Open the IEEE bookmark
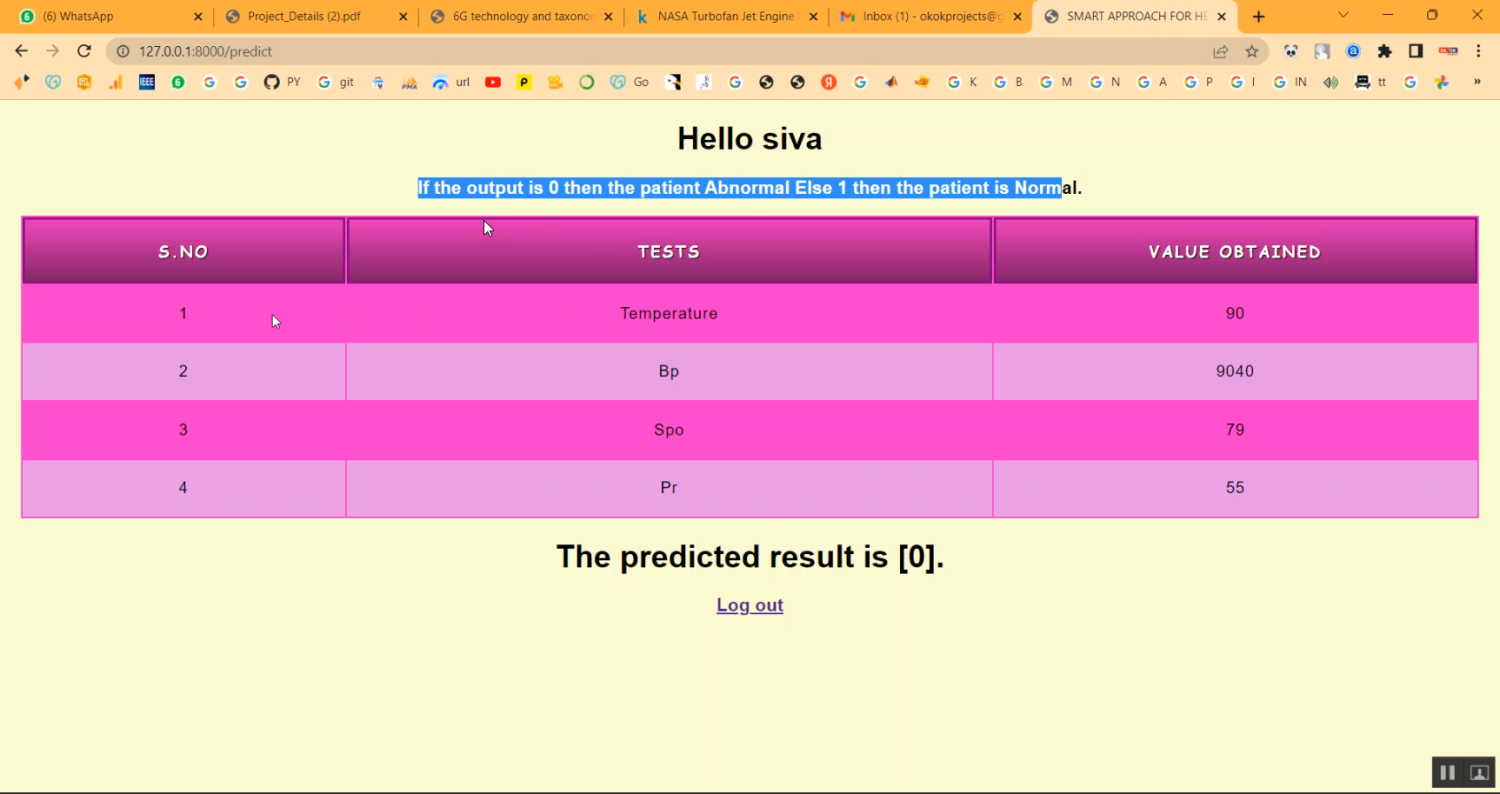The image size is (1500, 794). (x=147, y=83)
